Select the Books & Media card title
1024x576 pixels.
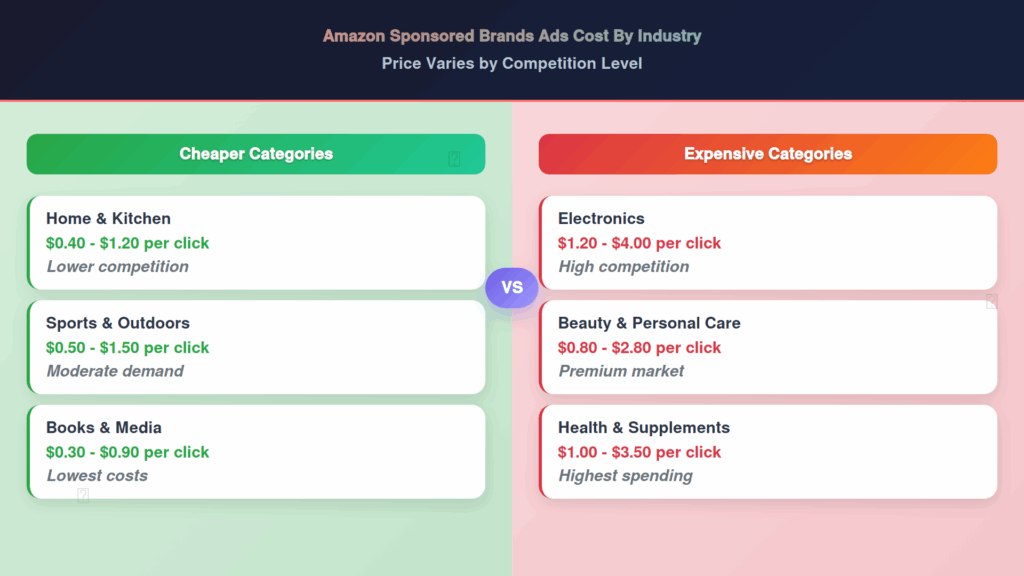(x=103, y=427)
